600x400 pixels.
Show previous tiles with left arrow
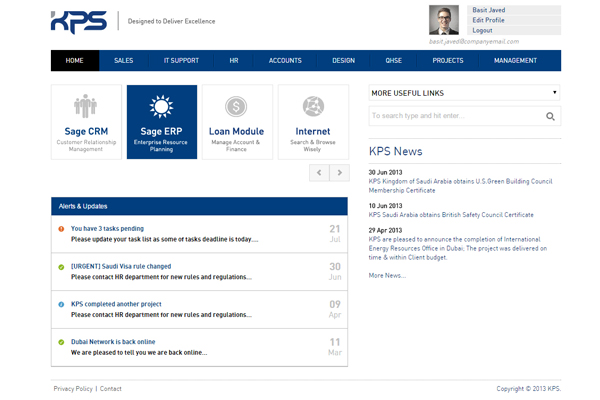319,172
